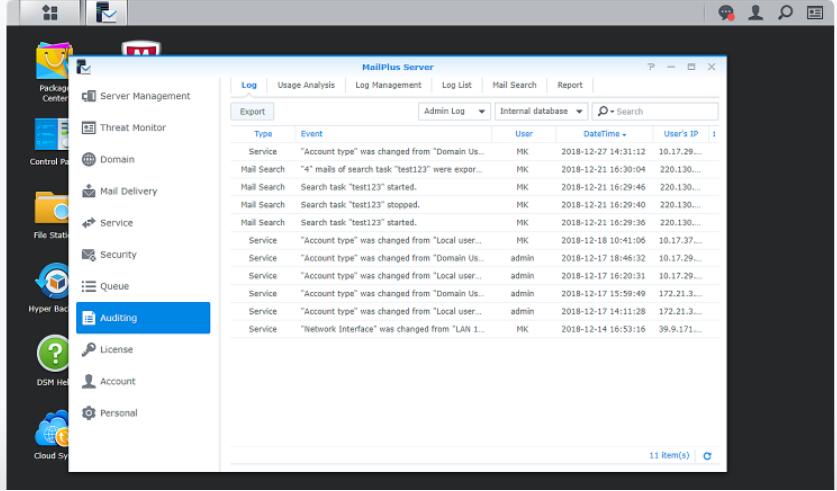The image size is (837, 491).
Task: Expand the Admin Log dropdown
Action: coord(454,111)
